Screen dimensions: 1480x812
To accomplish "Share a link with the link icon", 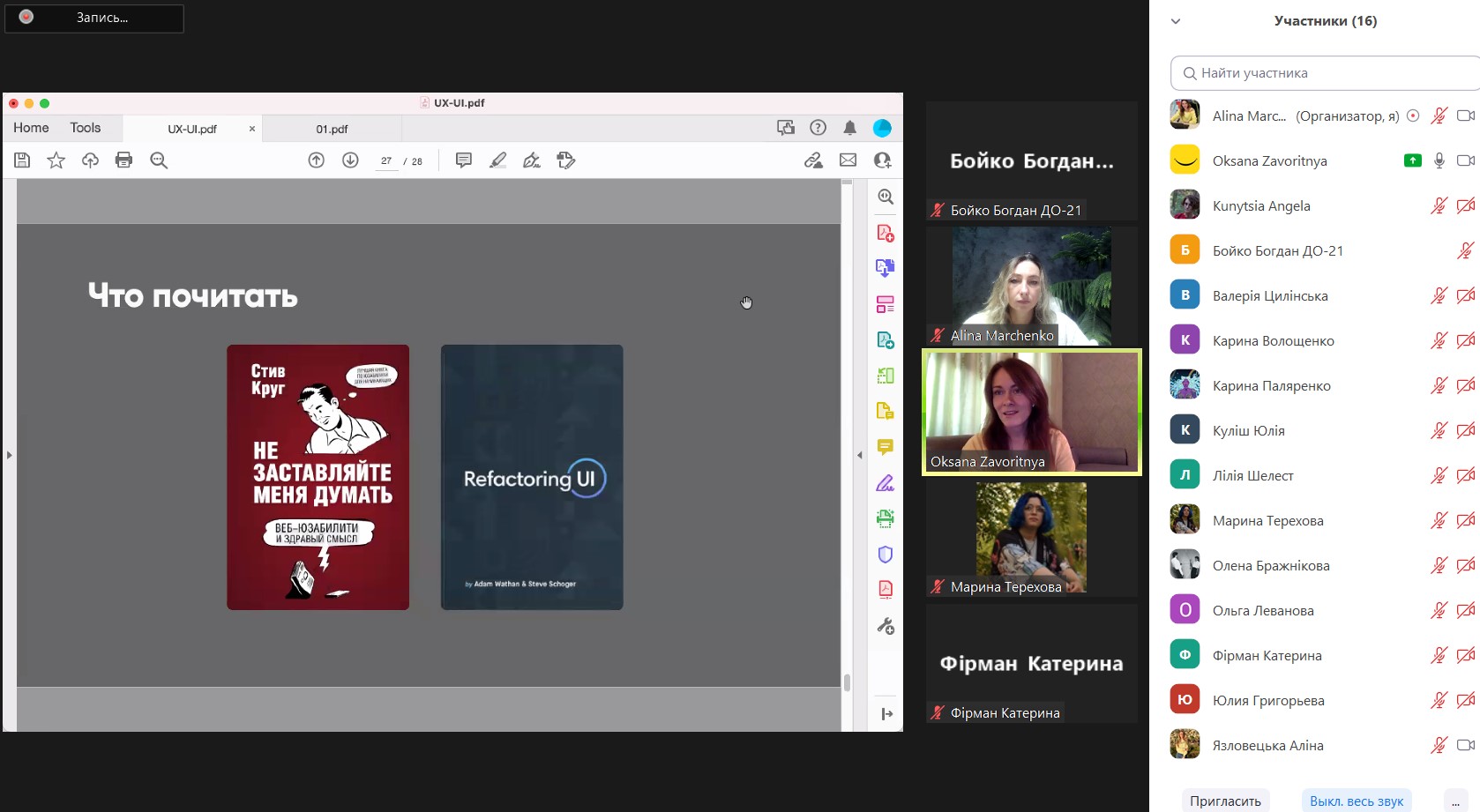I will 813,160.
